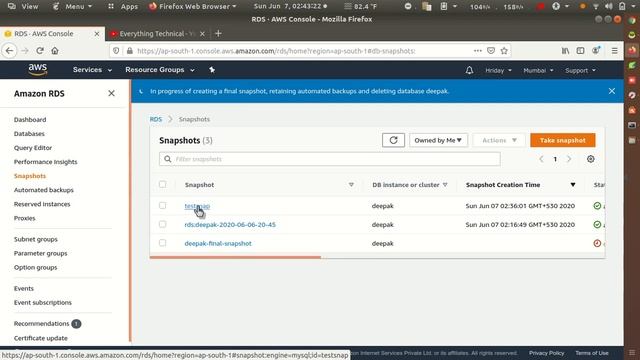Click the system volume icon

pyautogui.click(x=609, y=6)
